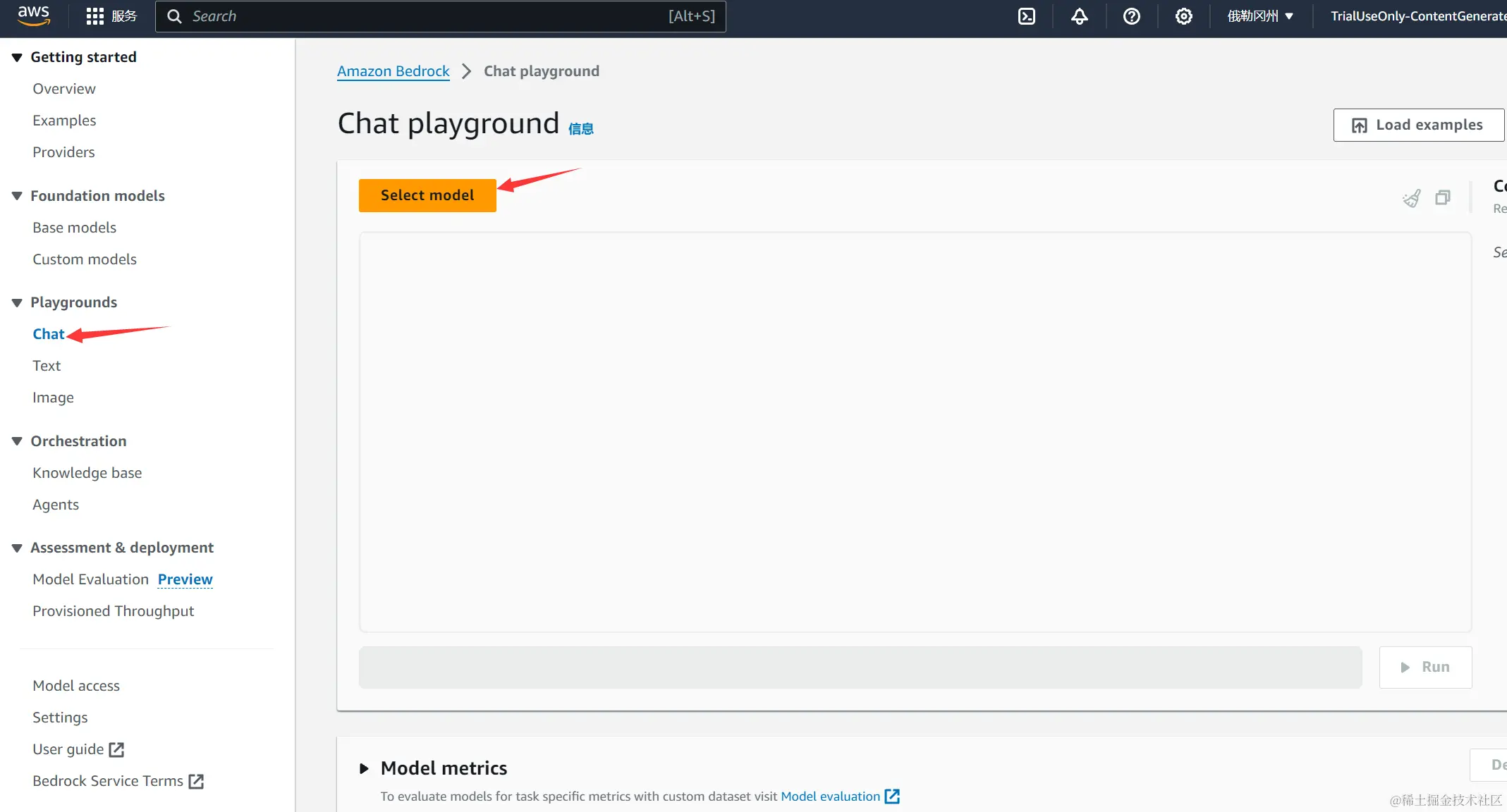Click the help question mark icon
The width and height of the screenshot is (1507, 812).
tap(1131, 16)
